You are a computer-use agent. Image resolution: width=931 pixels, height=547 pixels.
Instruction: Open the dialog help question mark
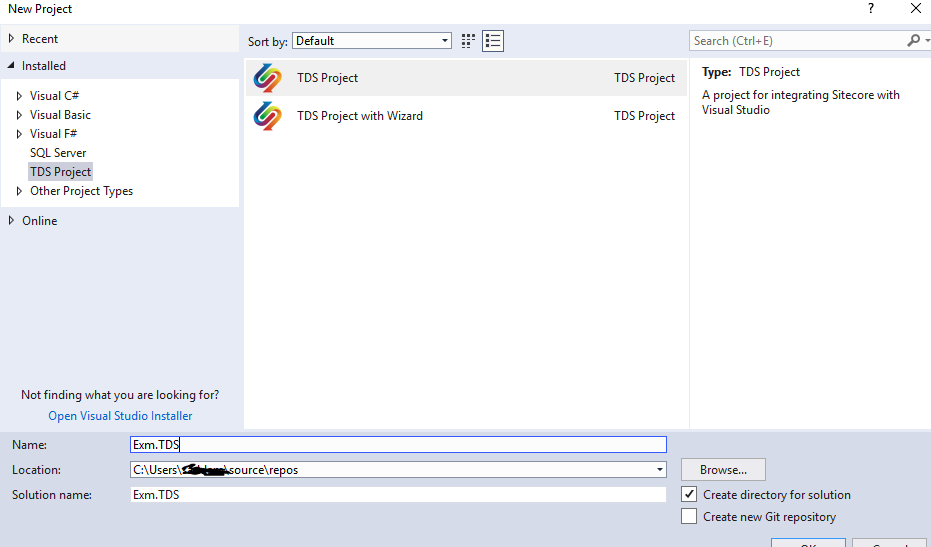(871, 8)
